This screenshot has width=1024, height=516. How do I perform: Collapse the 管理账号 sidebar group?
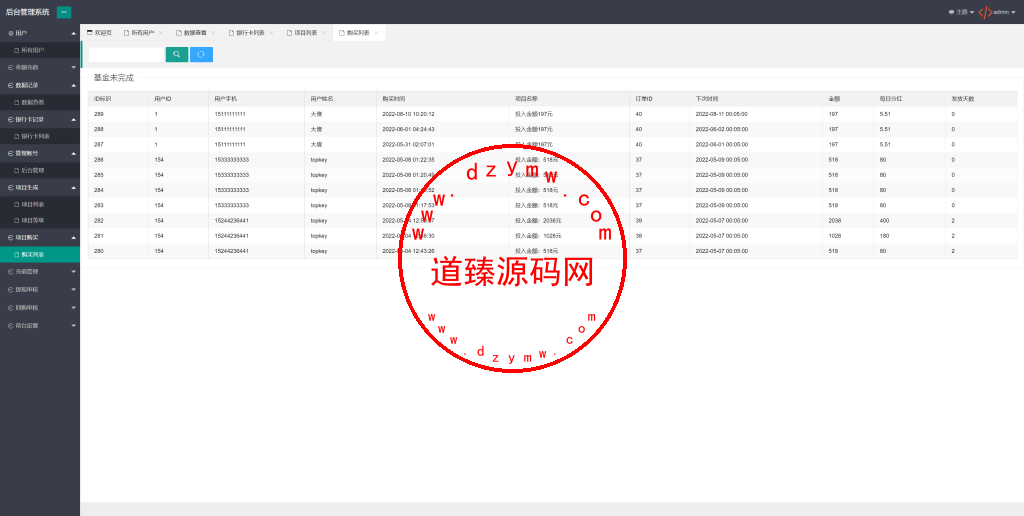[x=40, y=153]
